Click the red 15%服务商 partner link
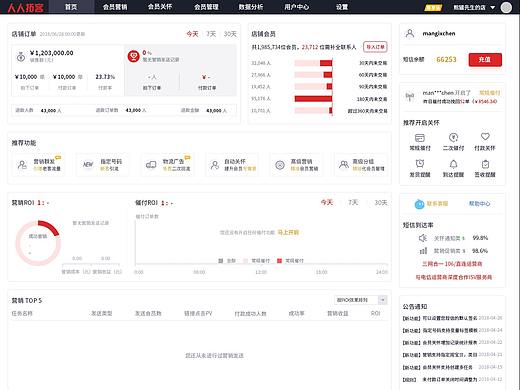 (453, 277)
